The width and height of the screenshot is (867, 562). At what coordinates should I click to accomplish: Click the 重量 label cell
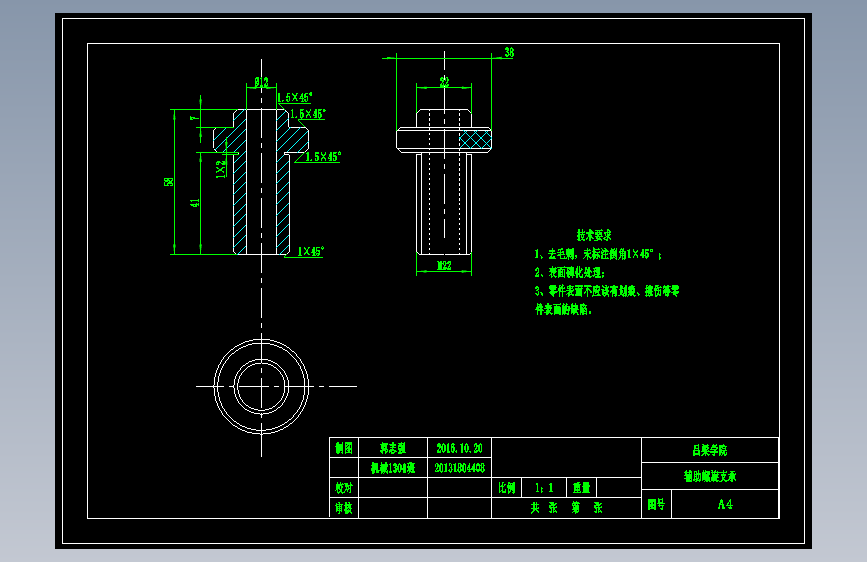(582, 488)
